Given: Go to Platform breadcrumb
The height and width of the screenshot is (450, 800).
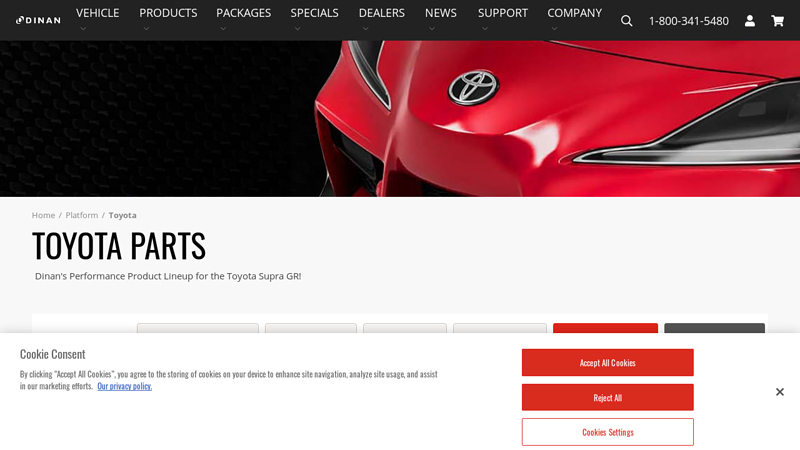Looking at the screenshot, I should pos(82,215).
